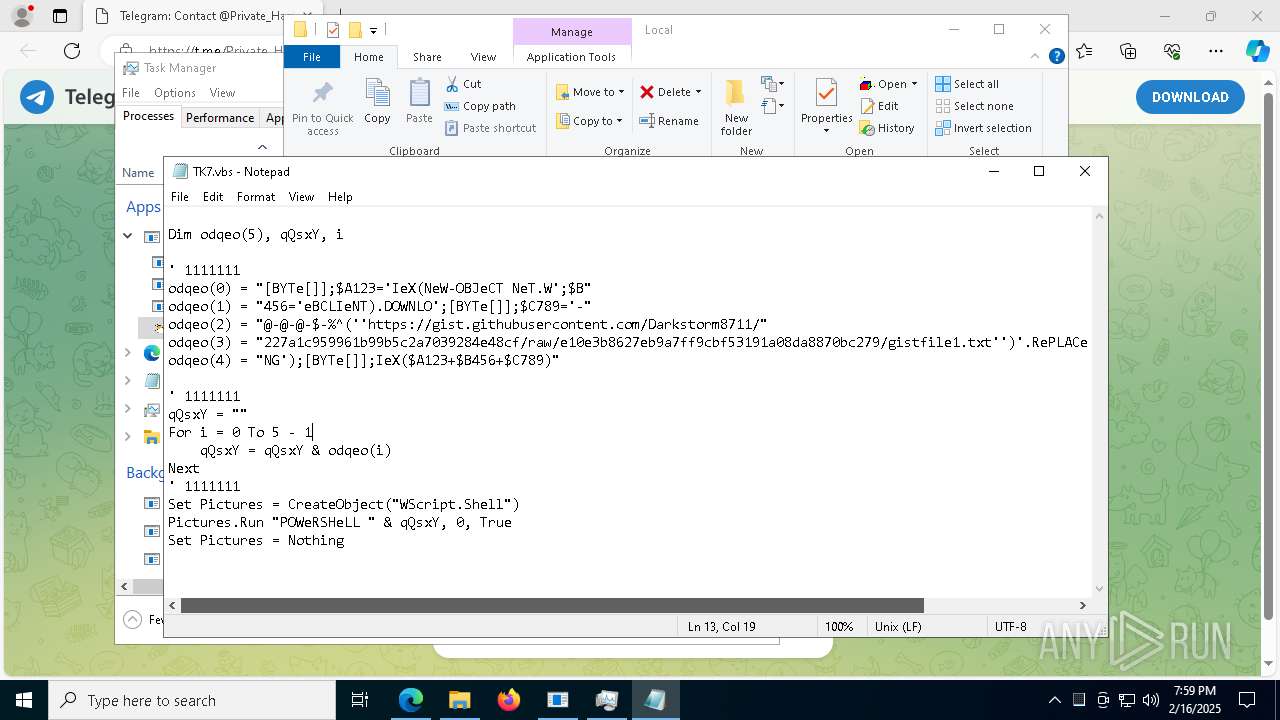Click Notepad horizontal scrollbar thumb
The height and width of the screenshot is (720, 1280).
point(552,605)
